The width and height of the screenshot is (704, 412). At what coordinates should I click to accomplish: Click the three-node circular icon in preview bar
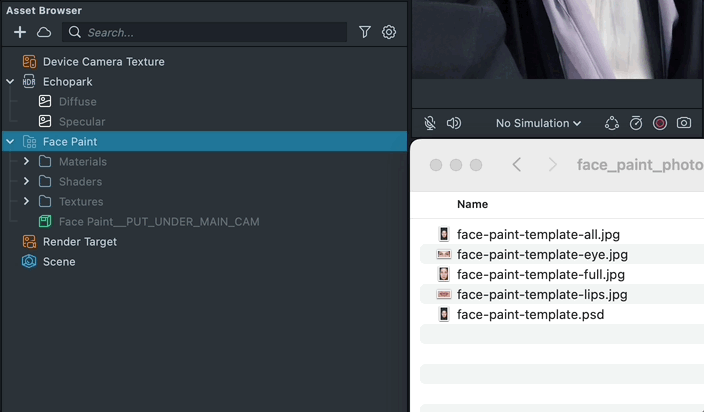[x=612, y=123]
